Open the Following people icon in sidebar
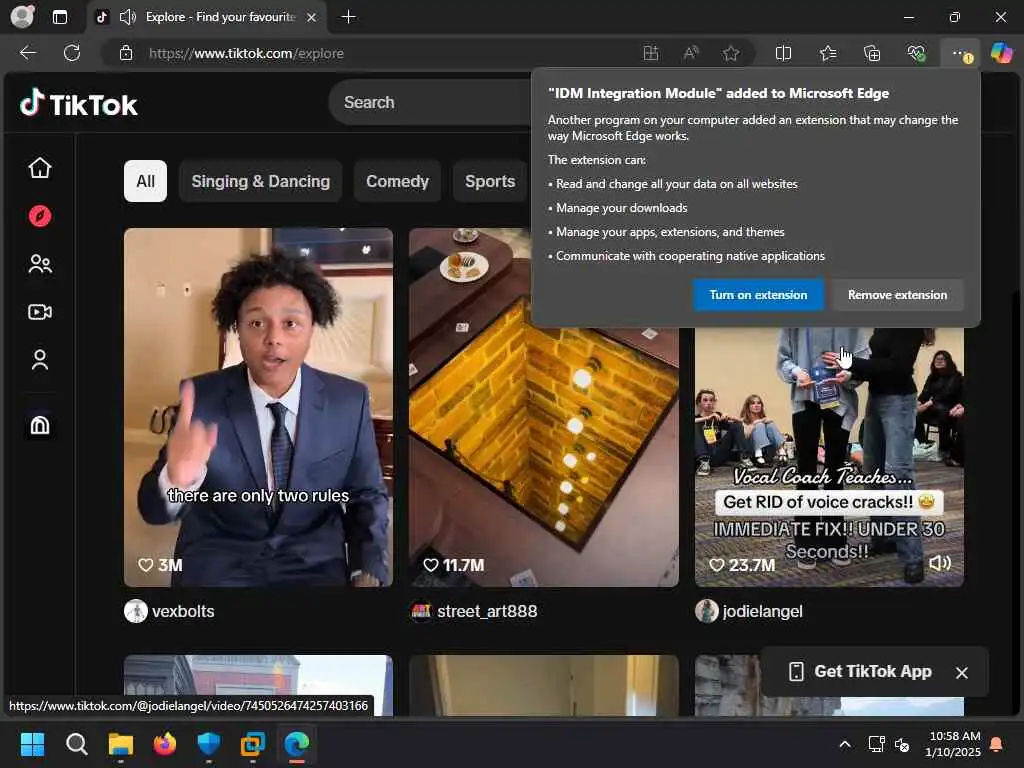Image resolution: width=1024 pixels, height=768 pixels. pos(40,264)
